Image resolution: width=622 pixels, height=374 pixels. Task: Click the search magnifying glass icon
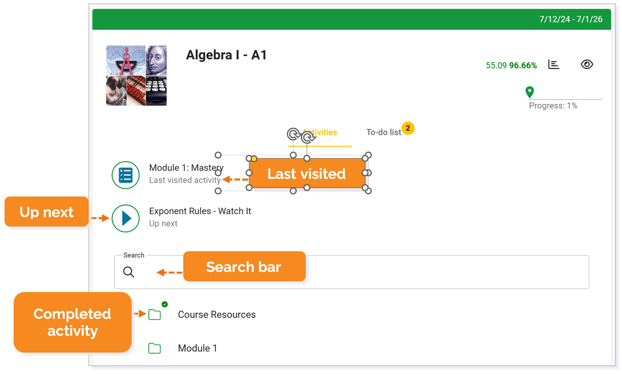(129, 272)
